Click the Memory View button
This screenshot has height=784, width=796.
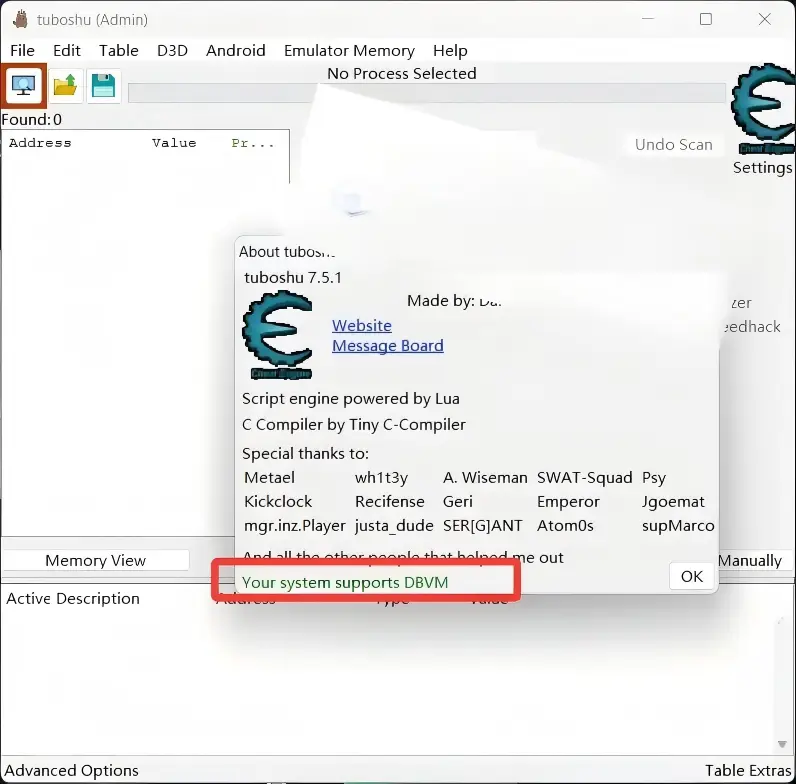(x=95, y=560)
